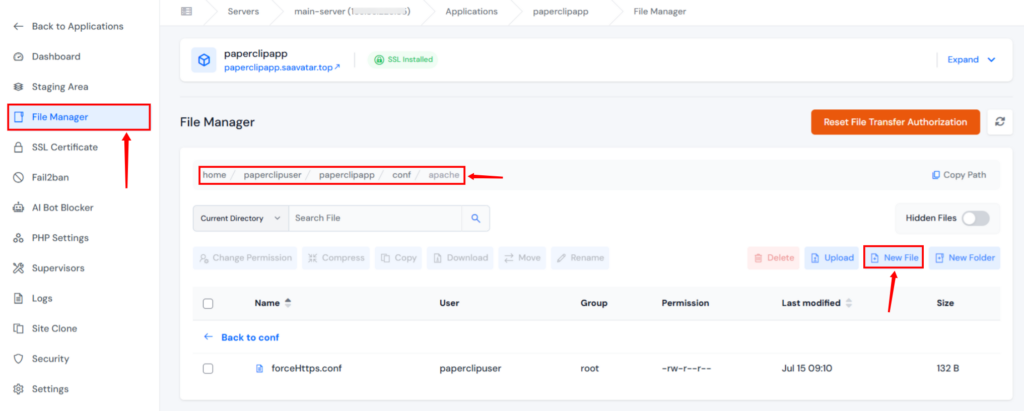The image size is (1024, 411).
Task: Open AI Bot Blocker in the sidebar
Action: pos(54,208)
